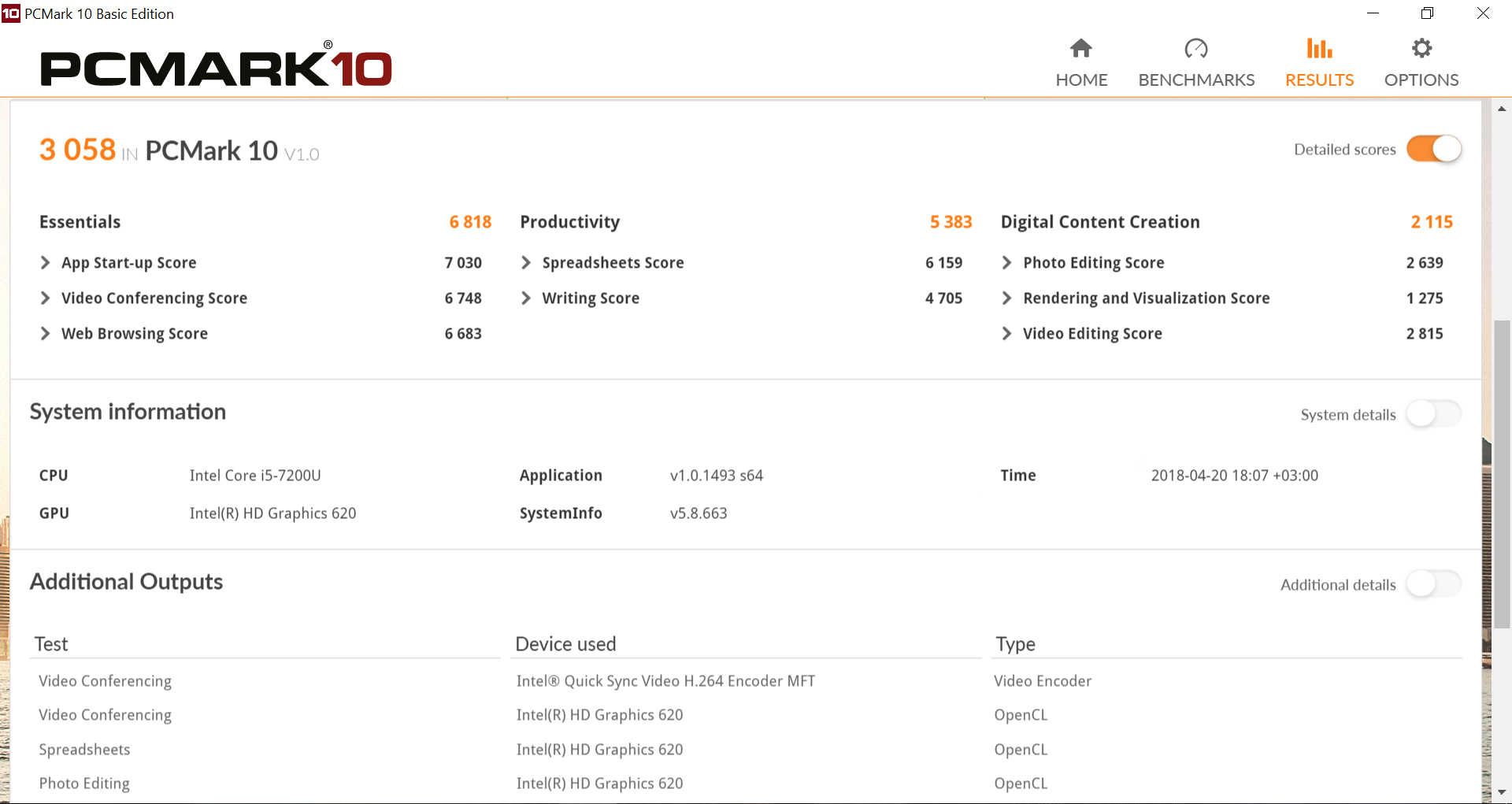The height and width of the screenshot is (804, 1512).
Task: Click the BENCHMARKS gauge icon
Action: point(1196,48)
